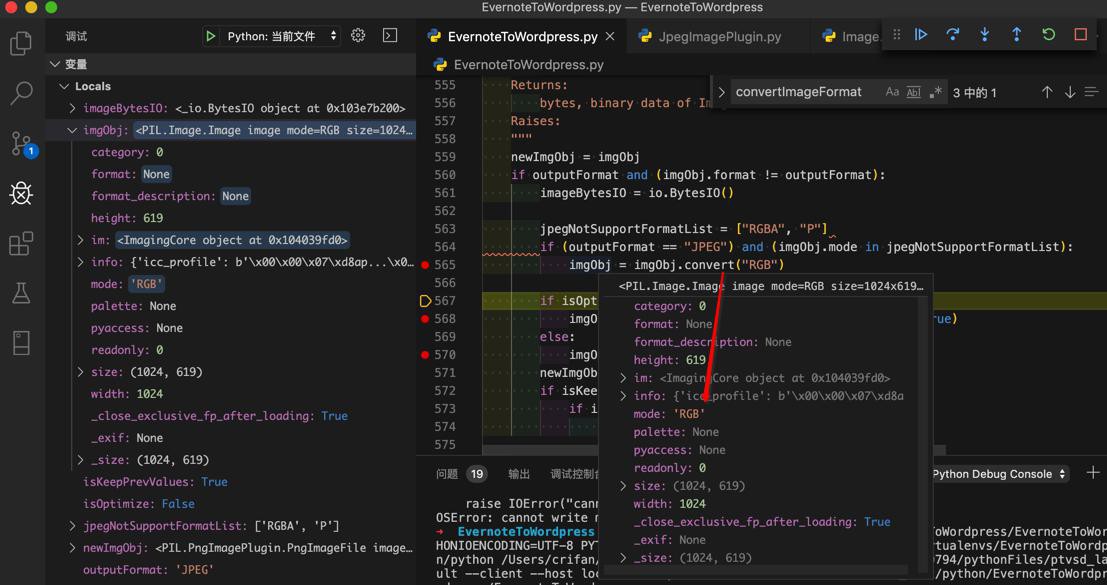Start debugging with green play button
The image size is (1107, 585).
[210, 36]
